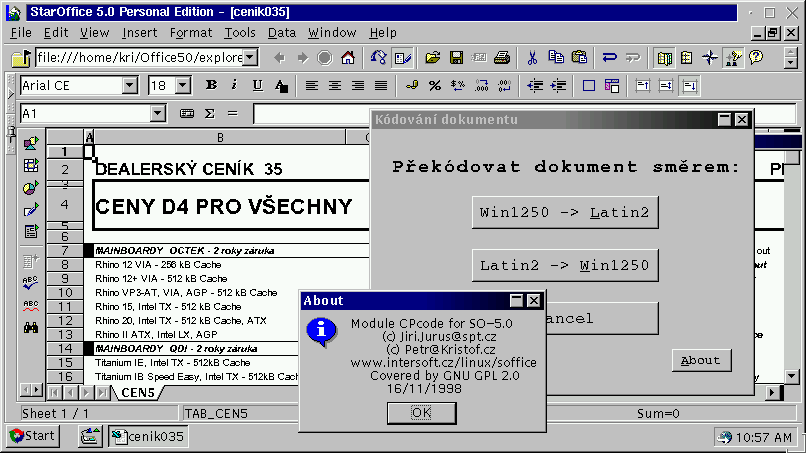Open the Format menu
The height and width of the screenshot is (453, 806).
coord(191,33)
